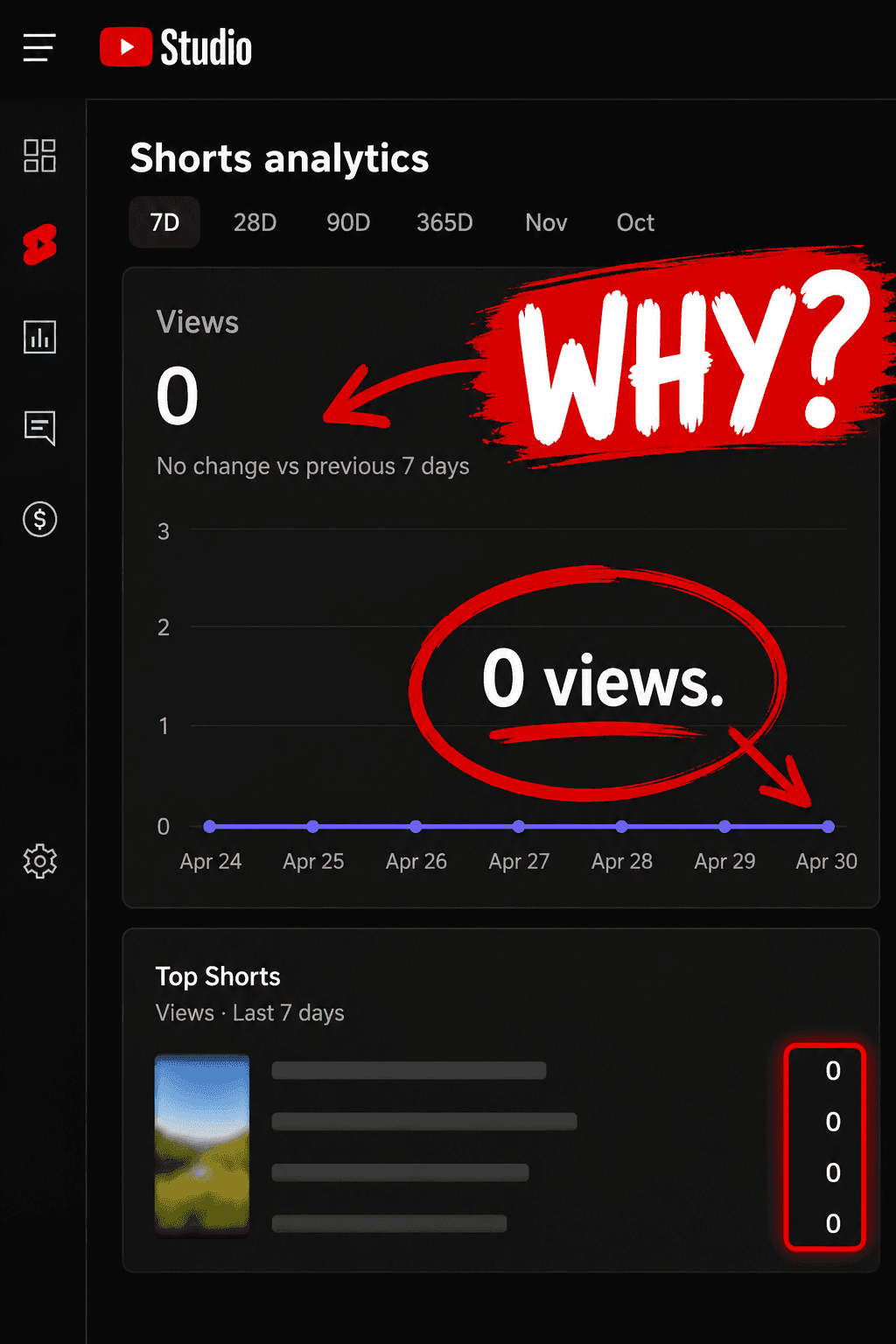
Task: Switch to the 365D time range
Action: click(444, 222)
